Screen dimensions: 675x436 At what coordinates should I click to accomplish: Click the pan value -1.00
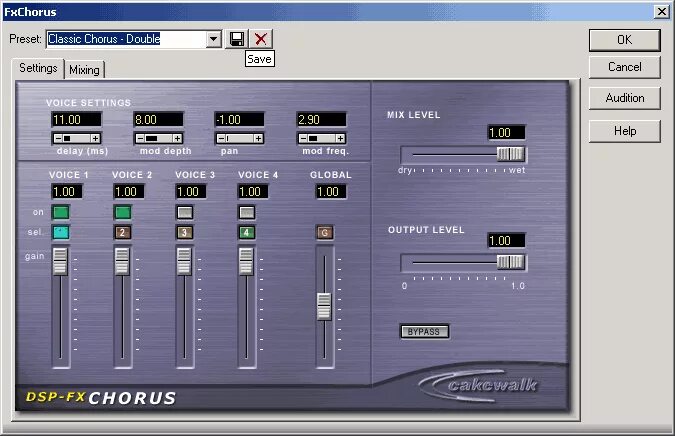point(240,120)
